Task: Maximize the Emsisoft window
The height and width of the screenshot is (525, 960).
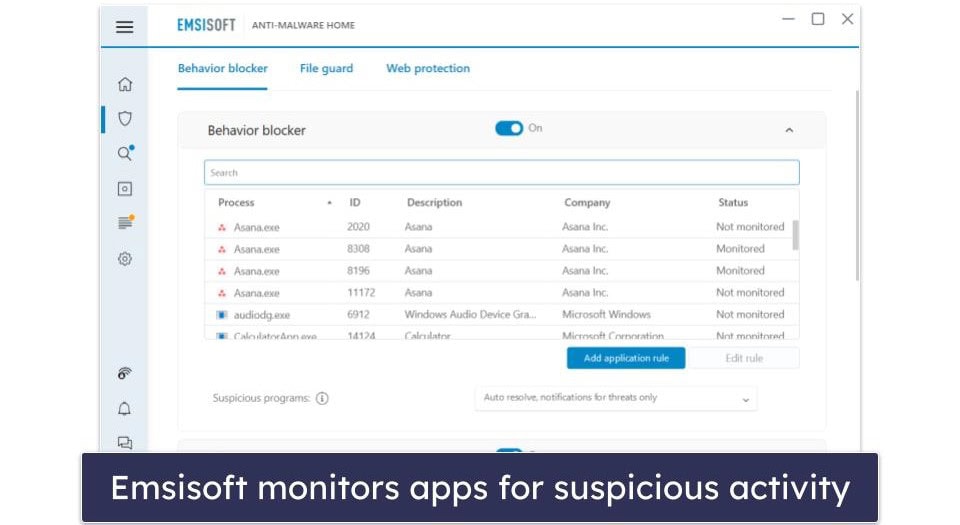Action: point(818,19)
